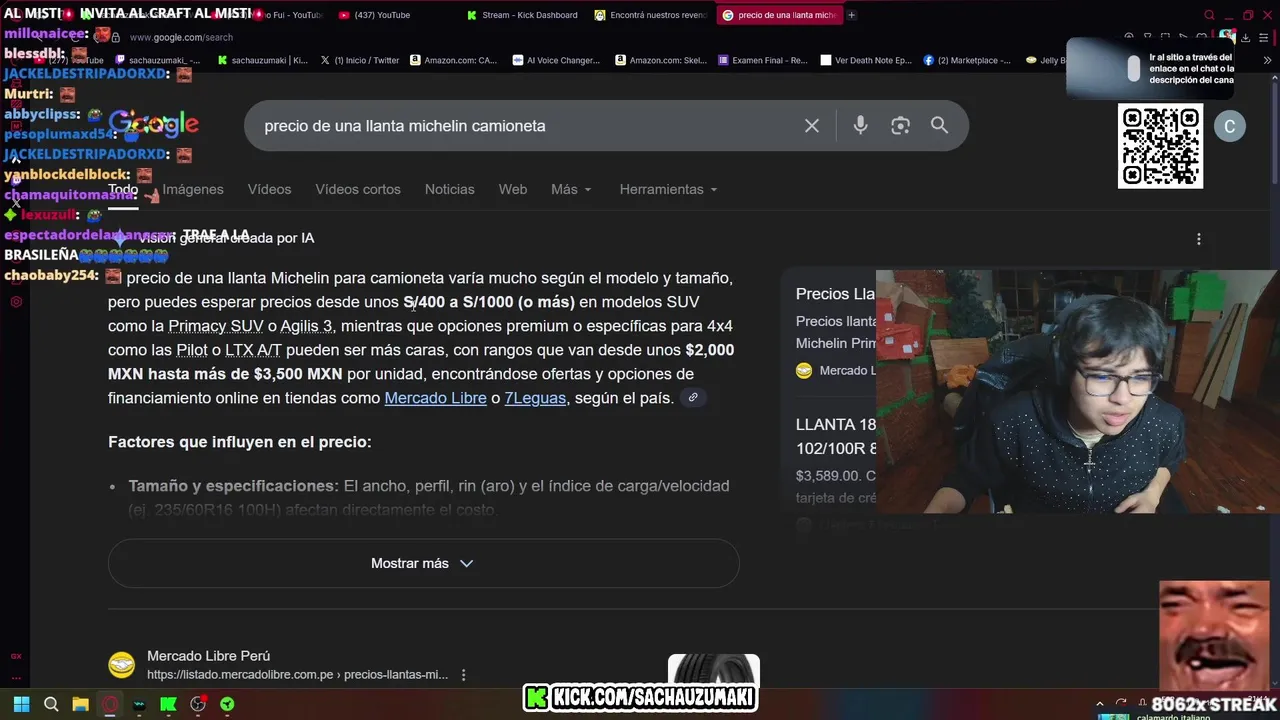Open browser downloads icon
The width and height of the screenshot is (1280, 720).
pos(1245,38)
